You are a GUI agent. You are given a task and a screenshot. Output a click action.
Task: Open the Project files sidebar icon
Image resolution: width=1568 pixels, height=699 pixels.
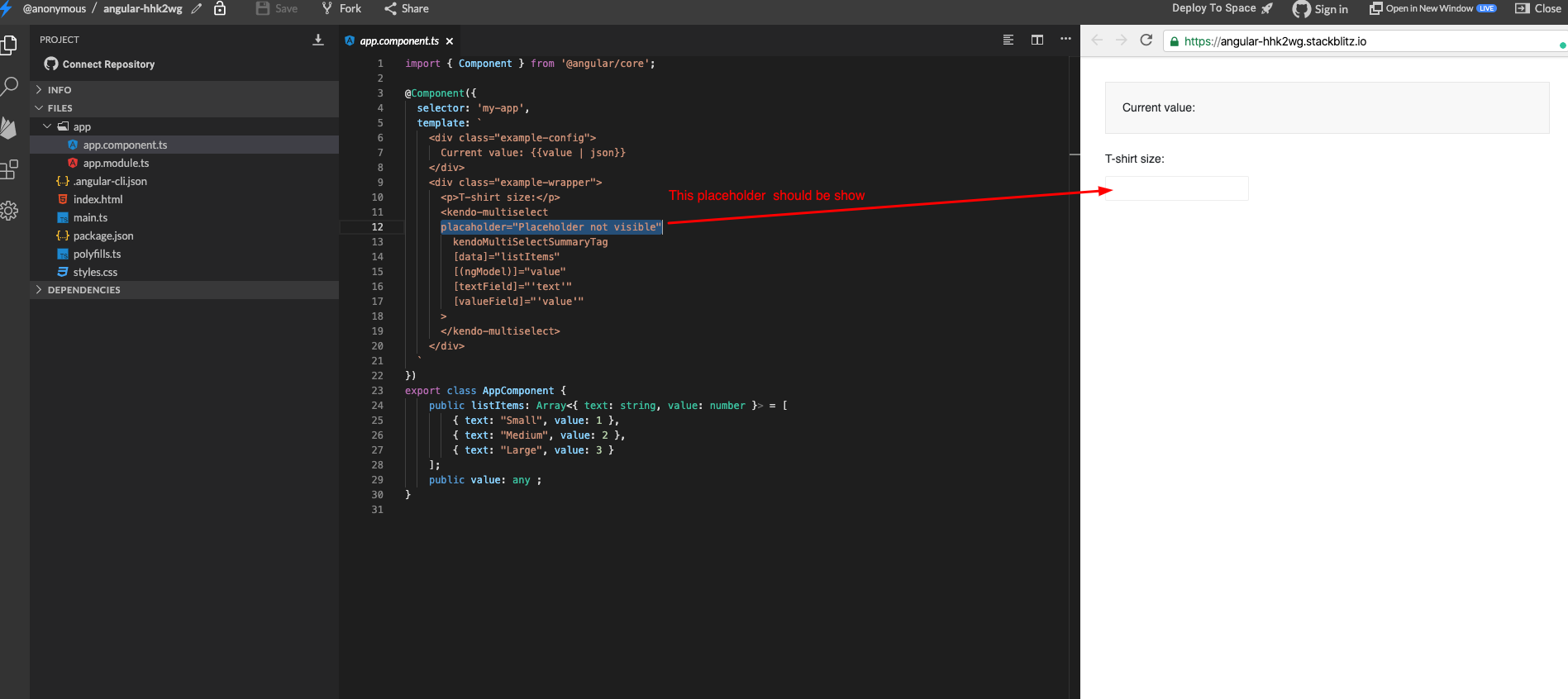pyautogui.click(x=9, y=45)
